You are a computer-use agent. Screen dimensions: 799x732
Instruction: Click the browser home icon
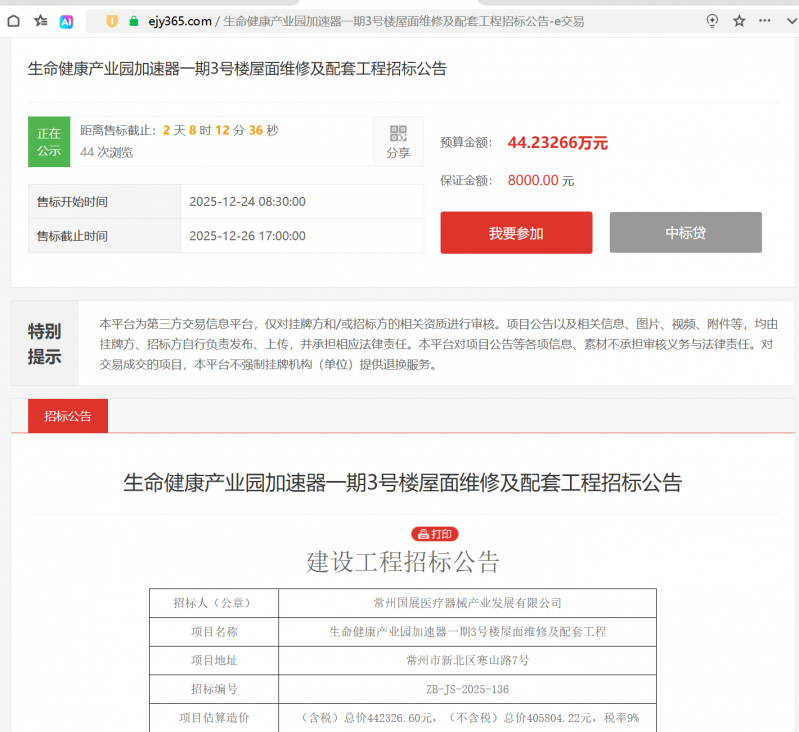[14, 20]
